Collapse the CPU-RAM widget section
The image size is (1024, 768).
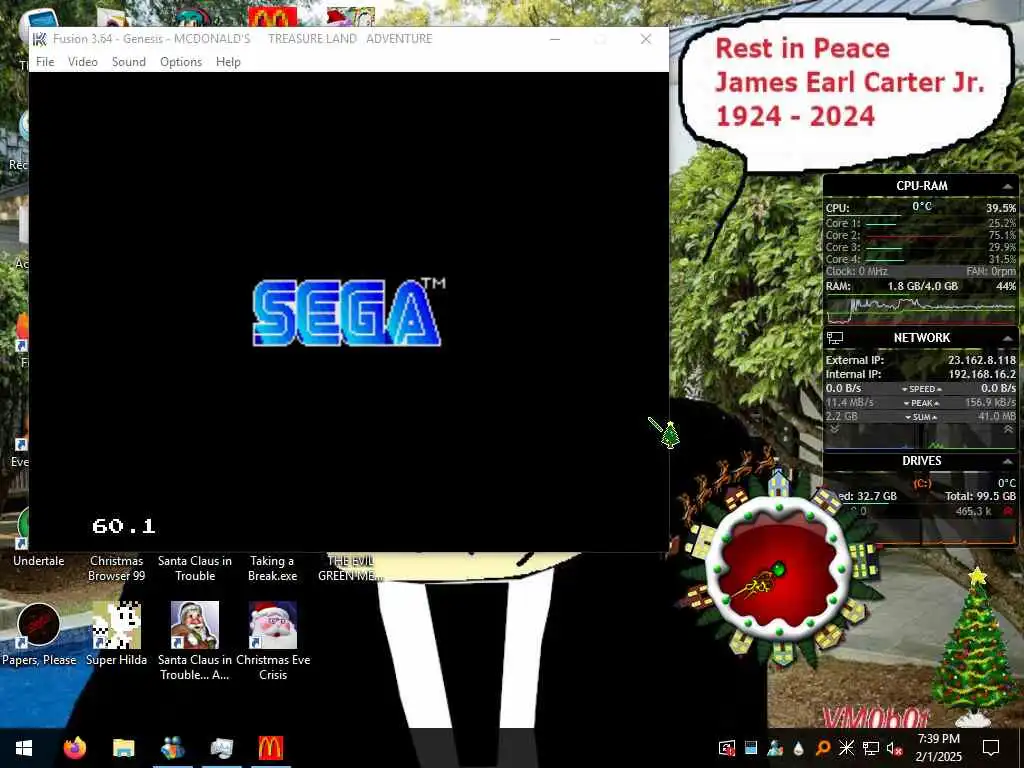point(1008,186)
